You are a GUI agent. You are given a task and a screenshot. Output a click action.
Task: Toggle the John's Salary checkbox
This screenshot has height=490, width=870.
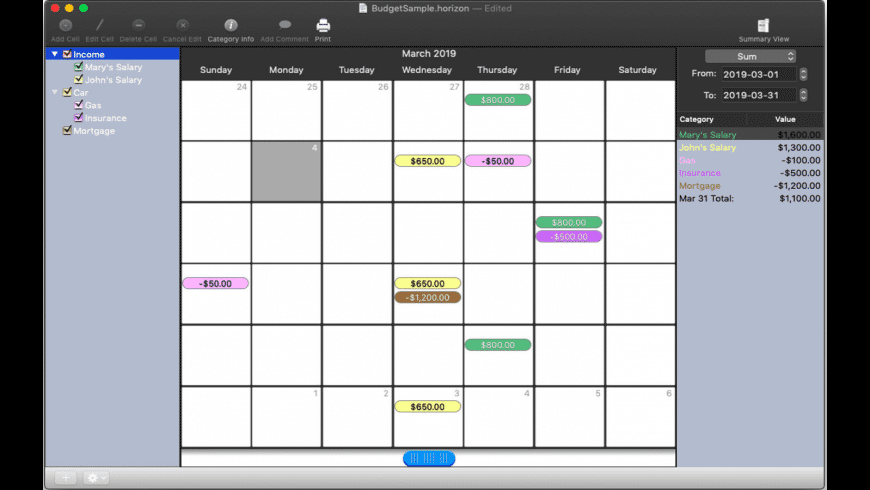pos(78,80)
